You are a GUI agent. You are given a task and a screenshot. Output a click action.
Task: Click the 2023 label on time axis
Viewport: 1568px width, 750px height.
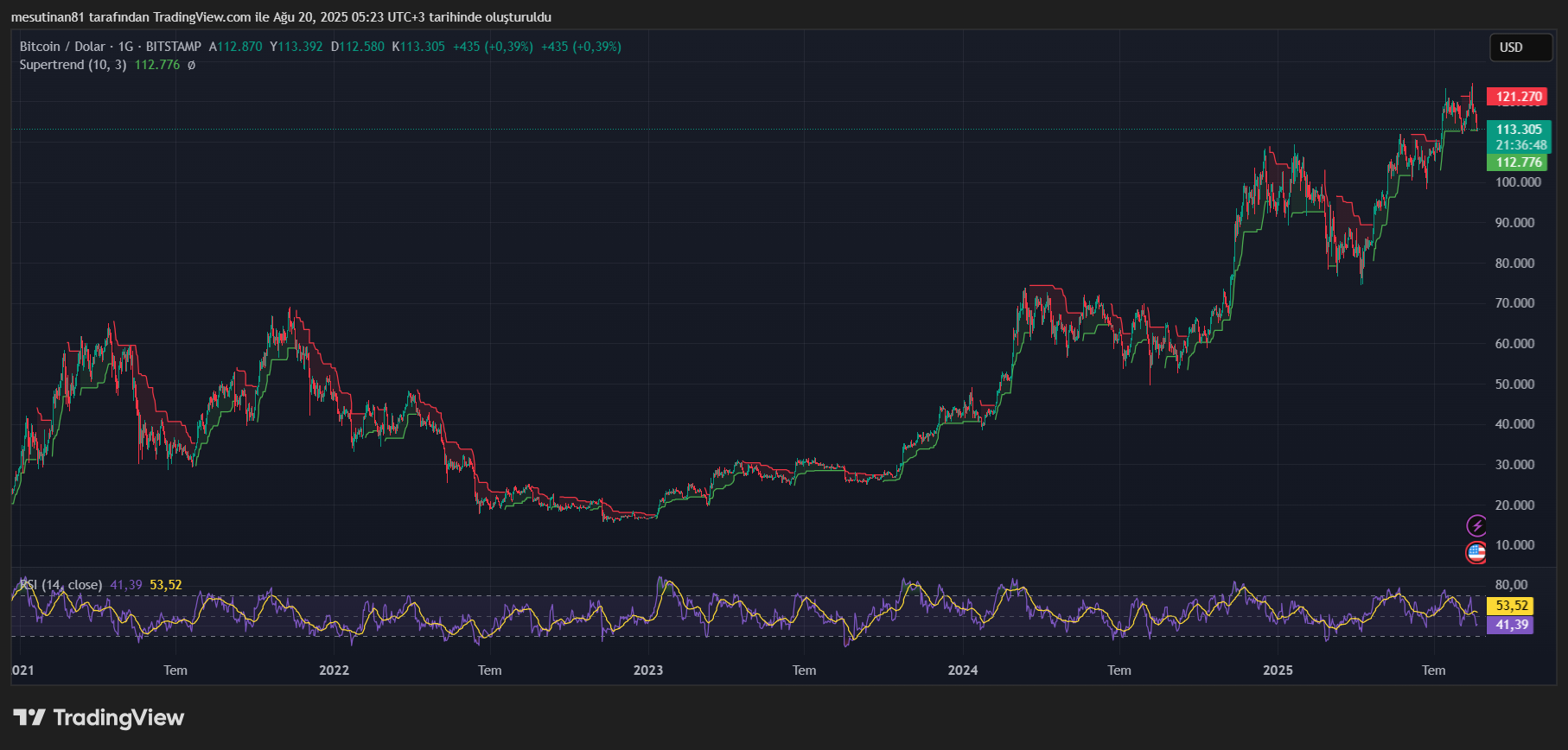(648, 671)
